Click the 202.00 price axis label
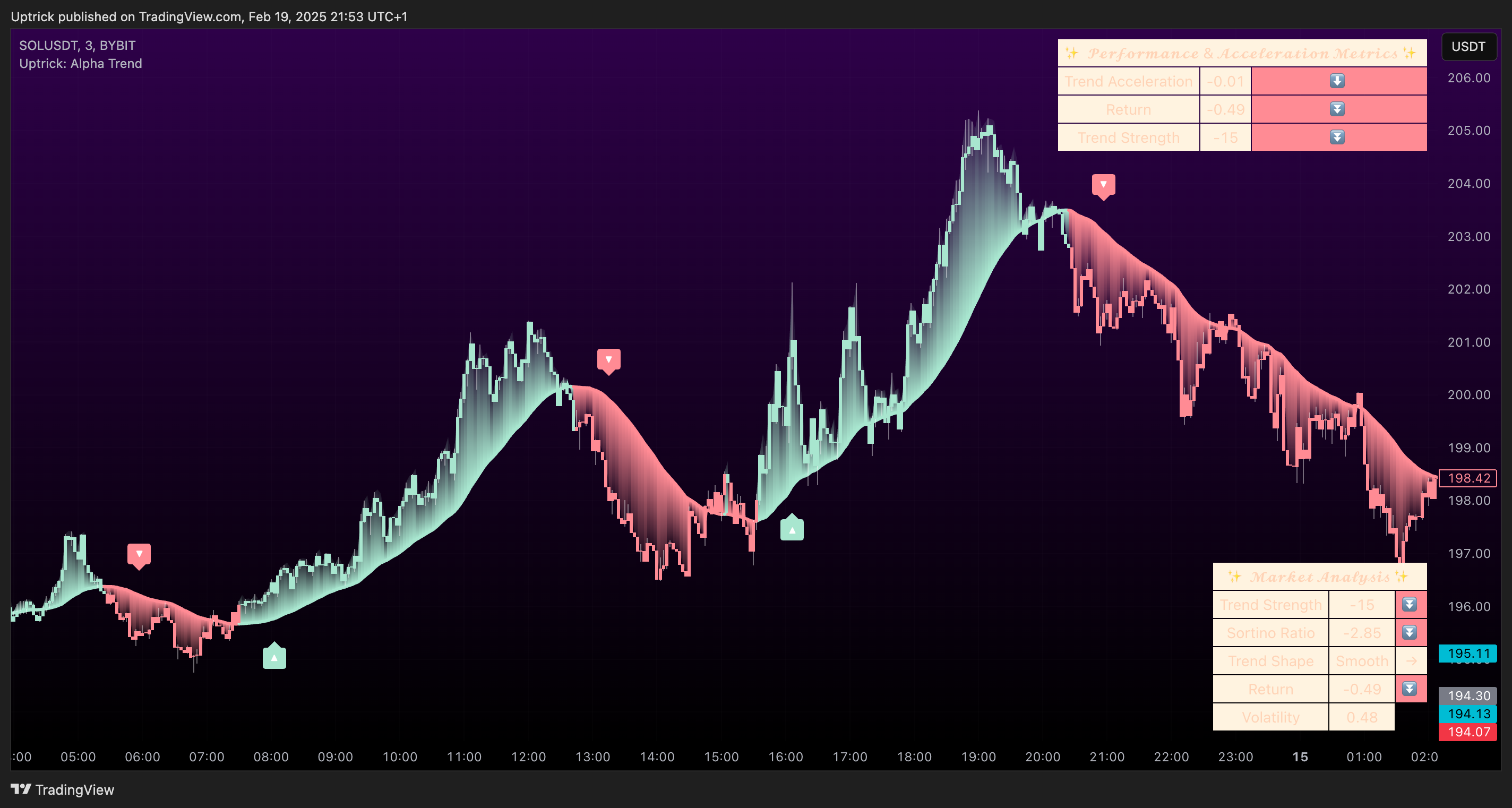The width and height of the screenshot is (1512, 808). coord(1468,289)
